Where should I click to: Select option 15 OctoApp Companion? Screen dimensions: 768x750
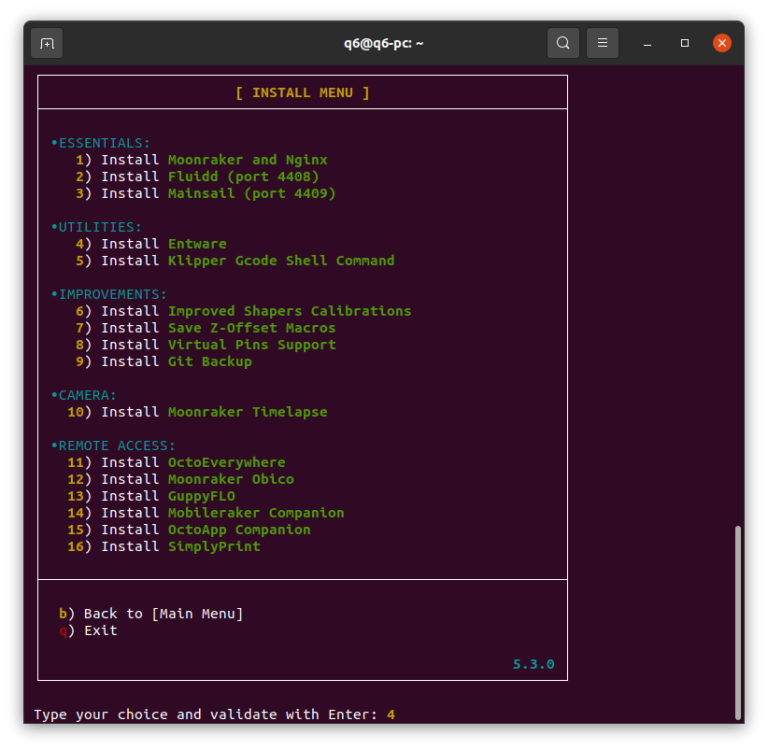(x=189, y=530)
